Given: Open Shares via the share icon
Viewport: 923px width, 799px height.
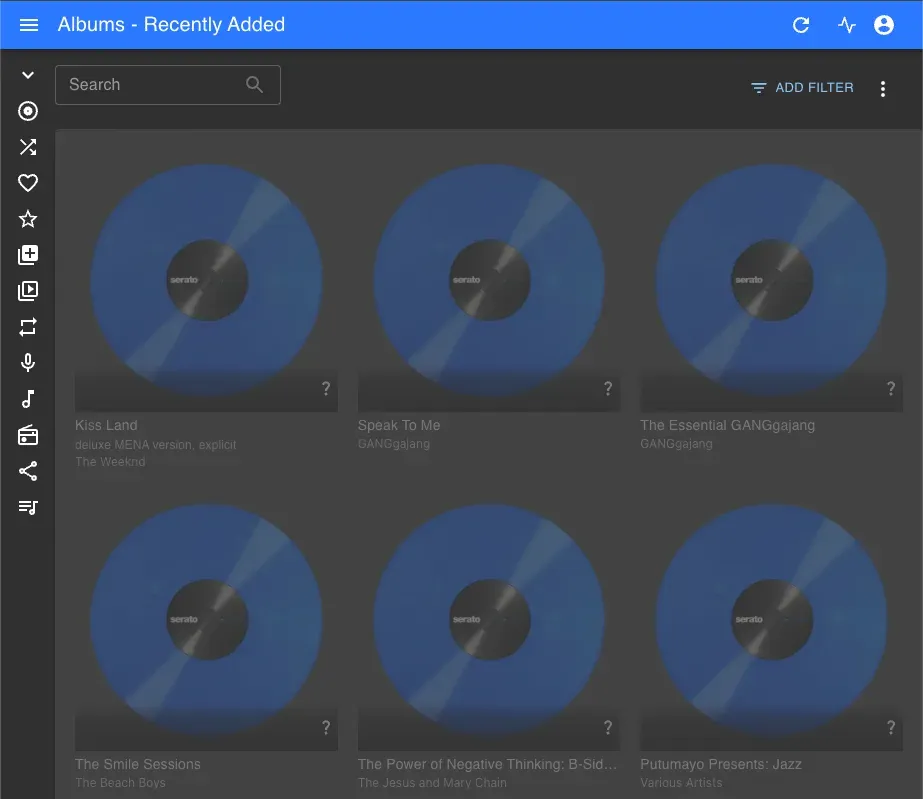Looking at the screenshot, I should click(28, 471).
